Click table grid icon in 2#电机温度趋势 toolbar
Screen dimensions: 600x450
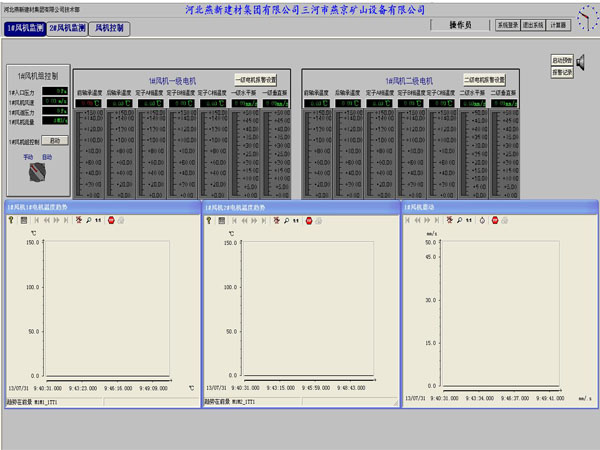click(x=222, y=219)
